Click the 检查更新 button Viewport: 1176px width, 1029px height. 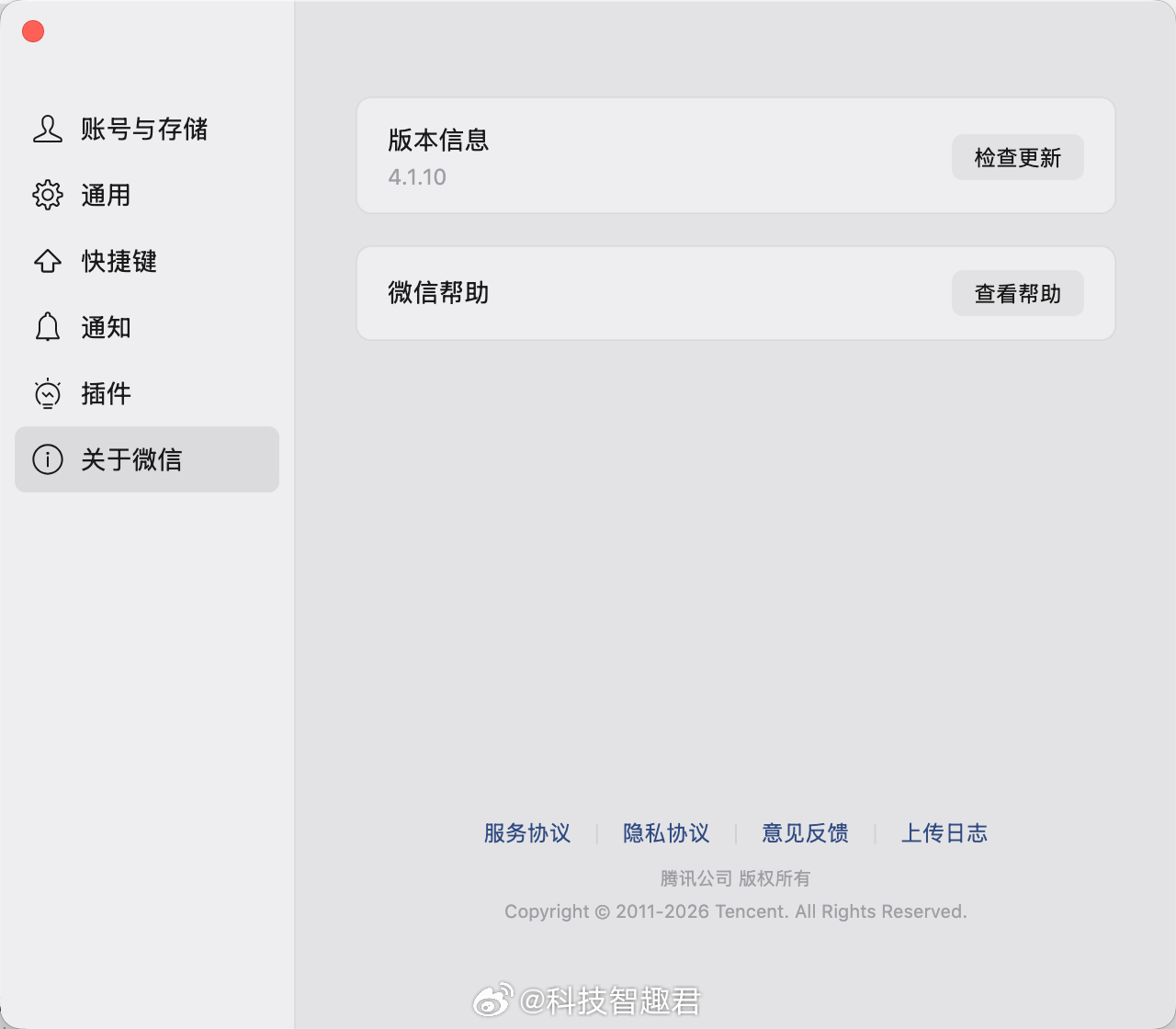(x=1018, y=157)
